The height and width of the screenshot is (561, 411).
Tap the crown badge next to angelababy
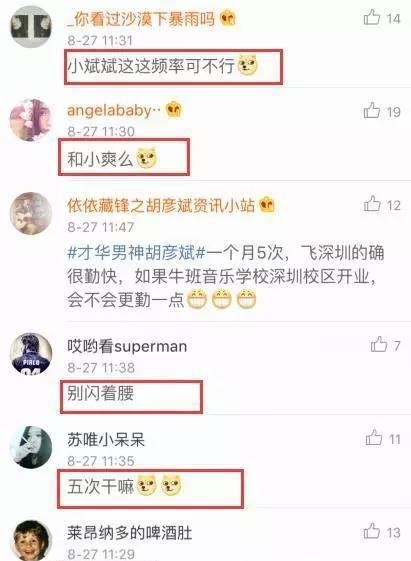(174, 109)
